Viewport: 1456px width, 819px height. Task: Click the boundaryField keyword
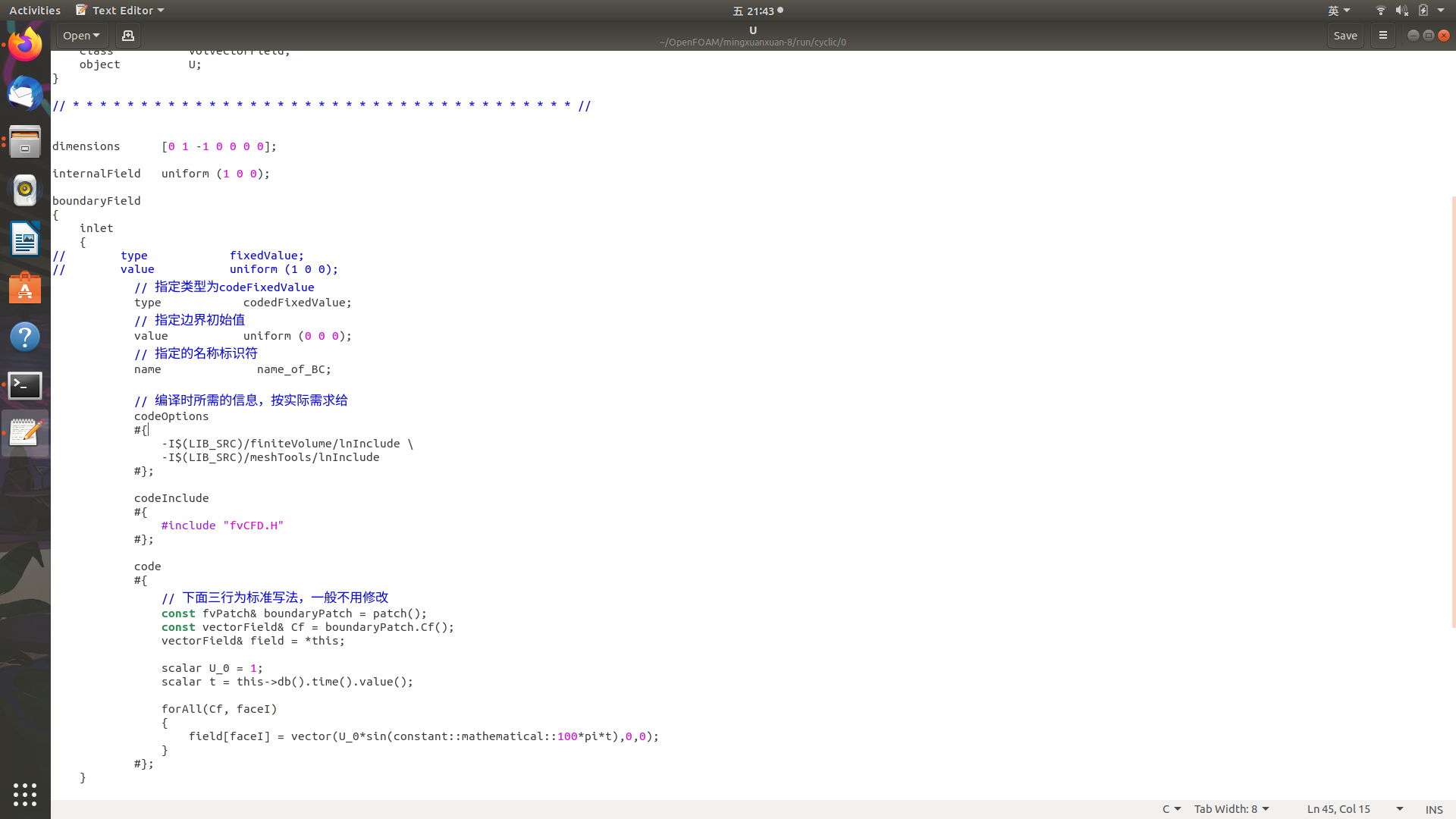96,201
